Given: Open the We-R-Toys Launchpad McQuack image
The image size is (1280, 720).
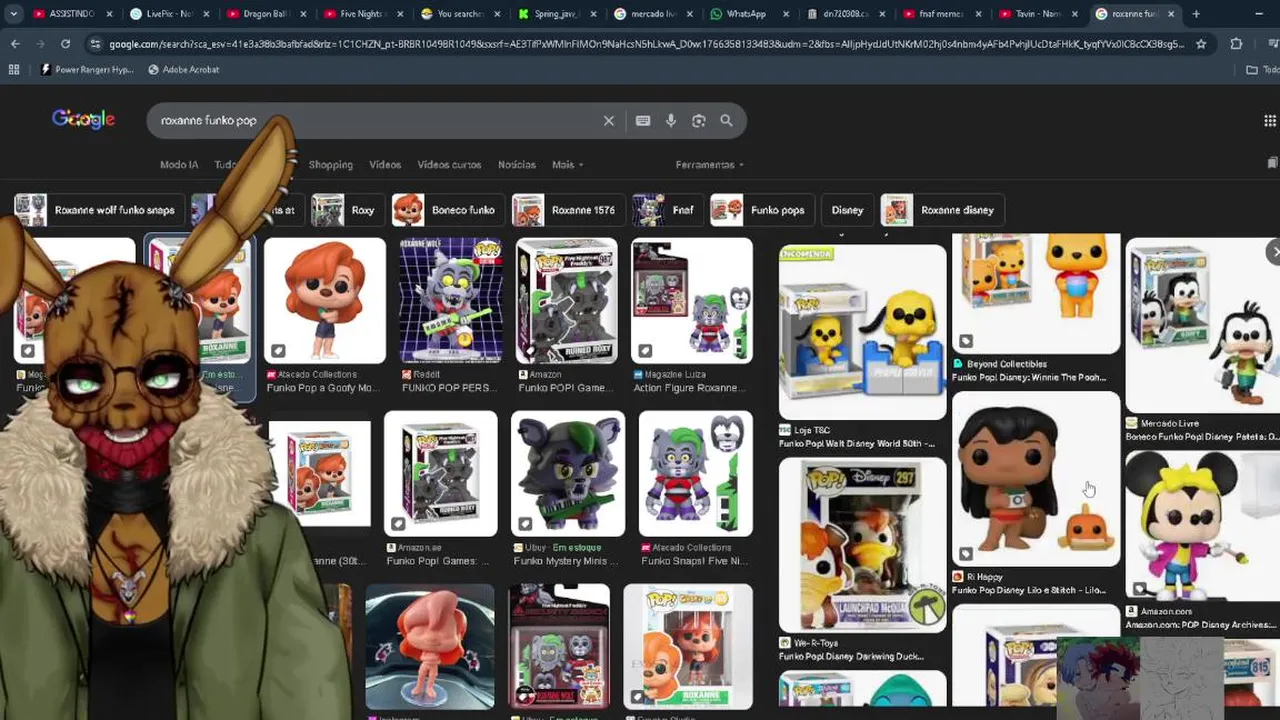Looking at the screenshot, I should click(x=862, y=545).
